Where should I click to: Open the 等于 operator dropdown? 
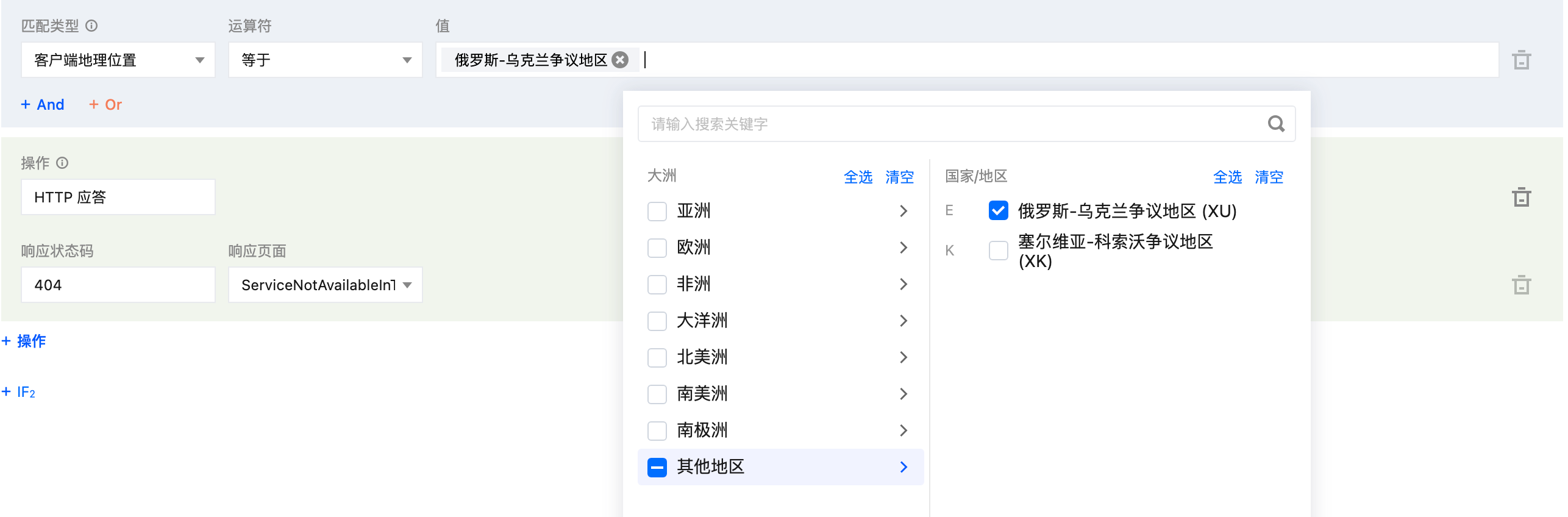325,60
